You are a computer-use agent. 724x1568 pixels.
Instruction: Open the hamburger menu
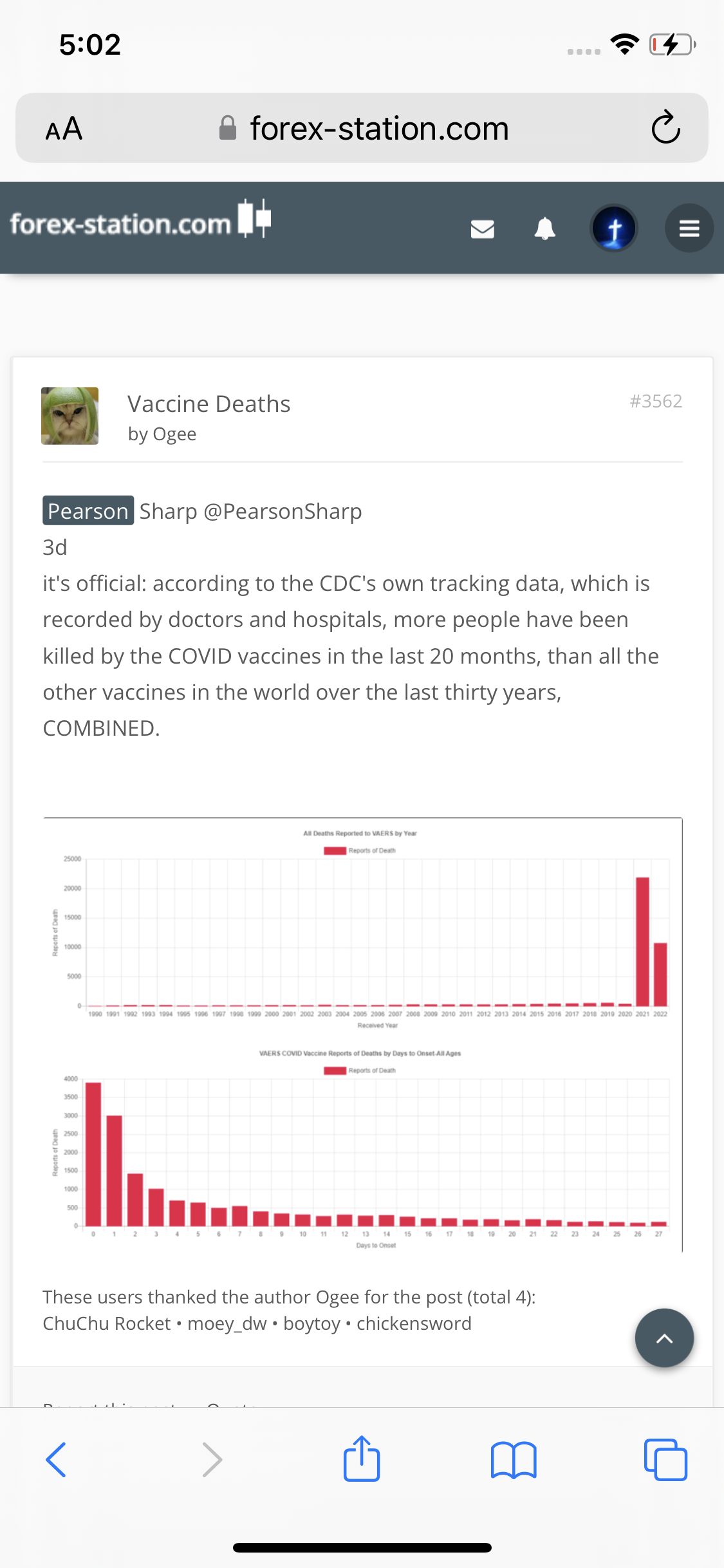click(689, 229)
